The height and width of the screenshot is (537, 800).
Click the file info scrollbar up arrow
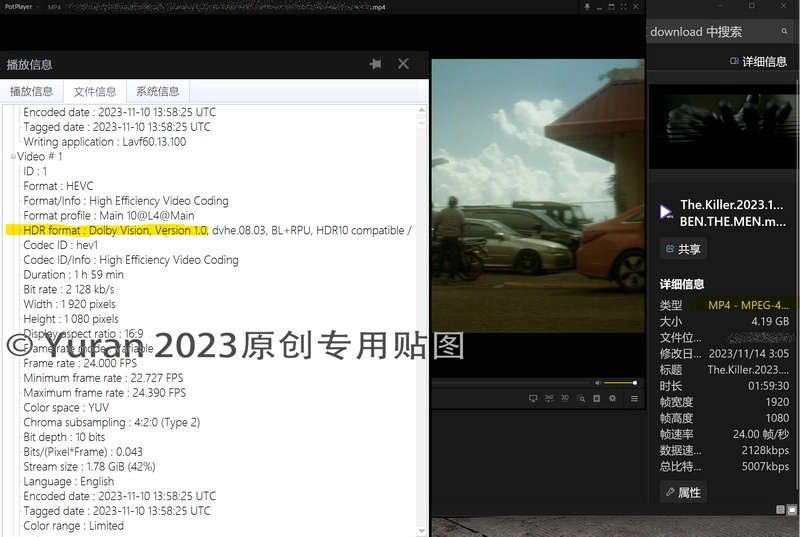point(421,110)
